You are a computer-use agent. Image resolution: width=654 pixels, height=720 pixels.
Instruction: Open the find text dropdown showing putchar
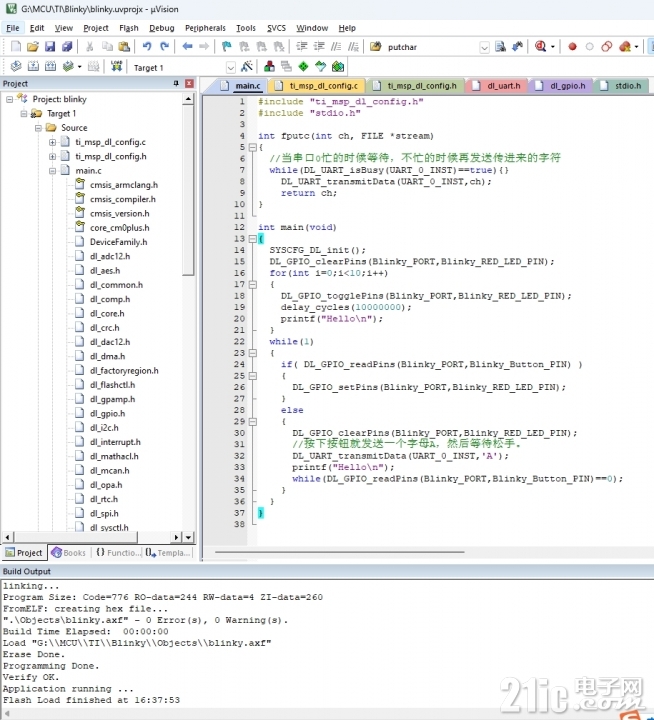tap(484, 47)
